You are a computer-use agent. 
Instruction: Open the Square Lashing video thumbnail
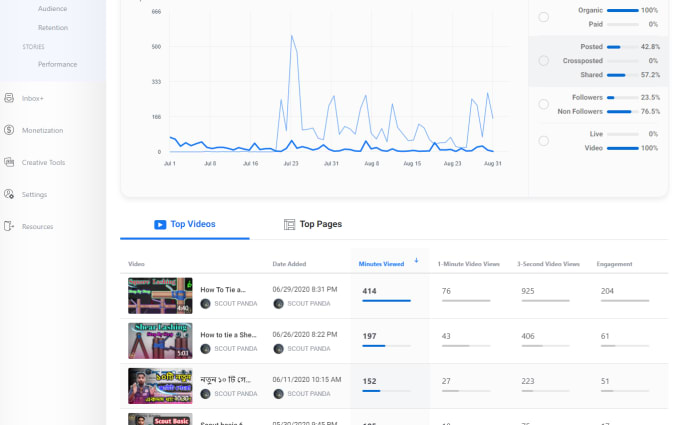[x=160, y=296]
